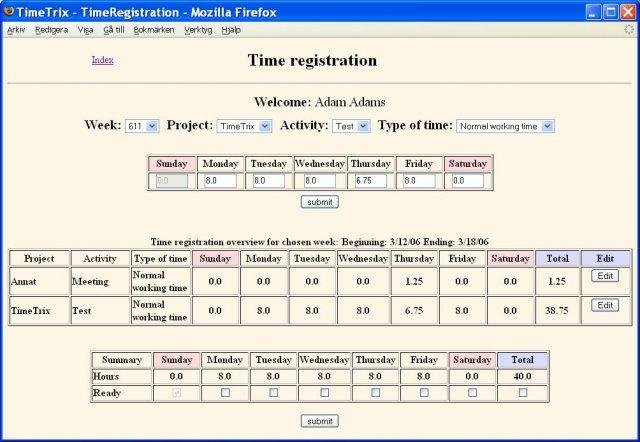Click Edit button for TimeTrix Test row
Screen dimensions: 640x442
click(x=605, y=305)
